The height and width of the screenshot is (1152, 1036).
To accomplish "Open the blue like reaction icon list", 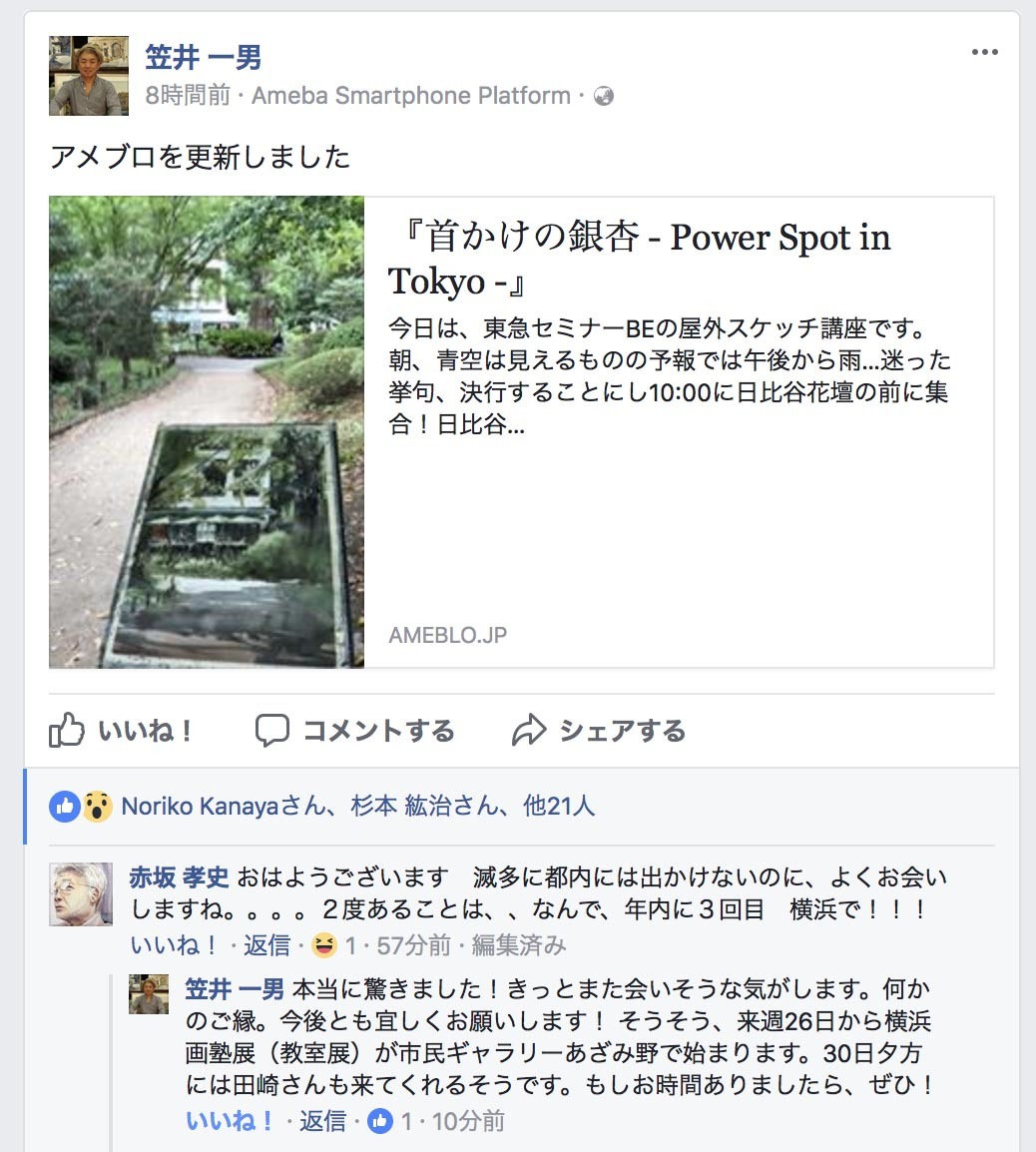I will tap(64, 807).
